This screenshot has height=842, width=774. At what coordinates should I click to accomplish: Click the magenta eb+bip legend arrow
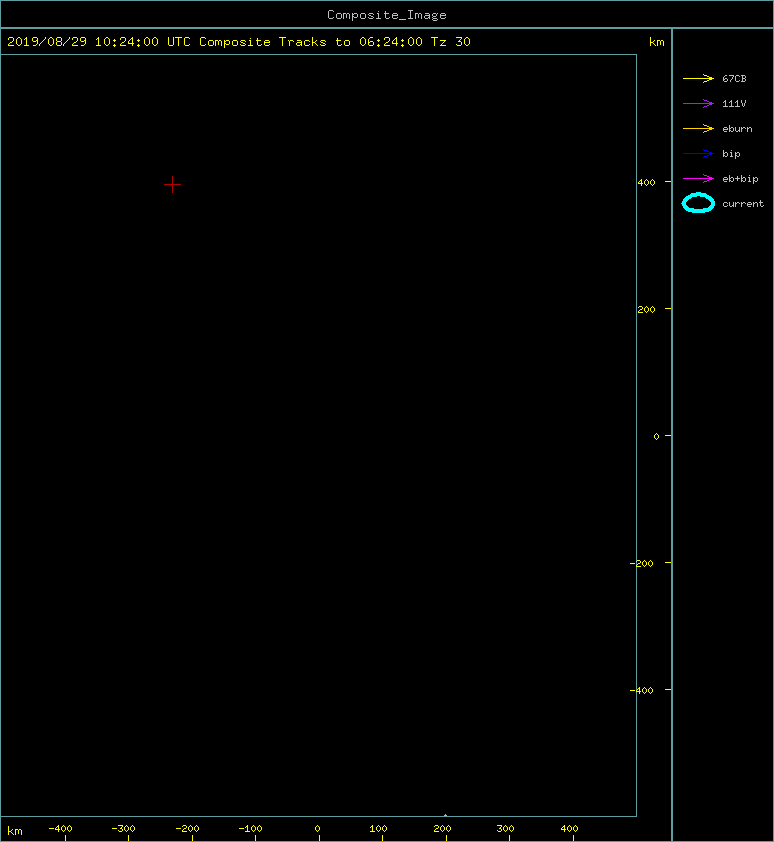pos(698,179)
